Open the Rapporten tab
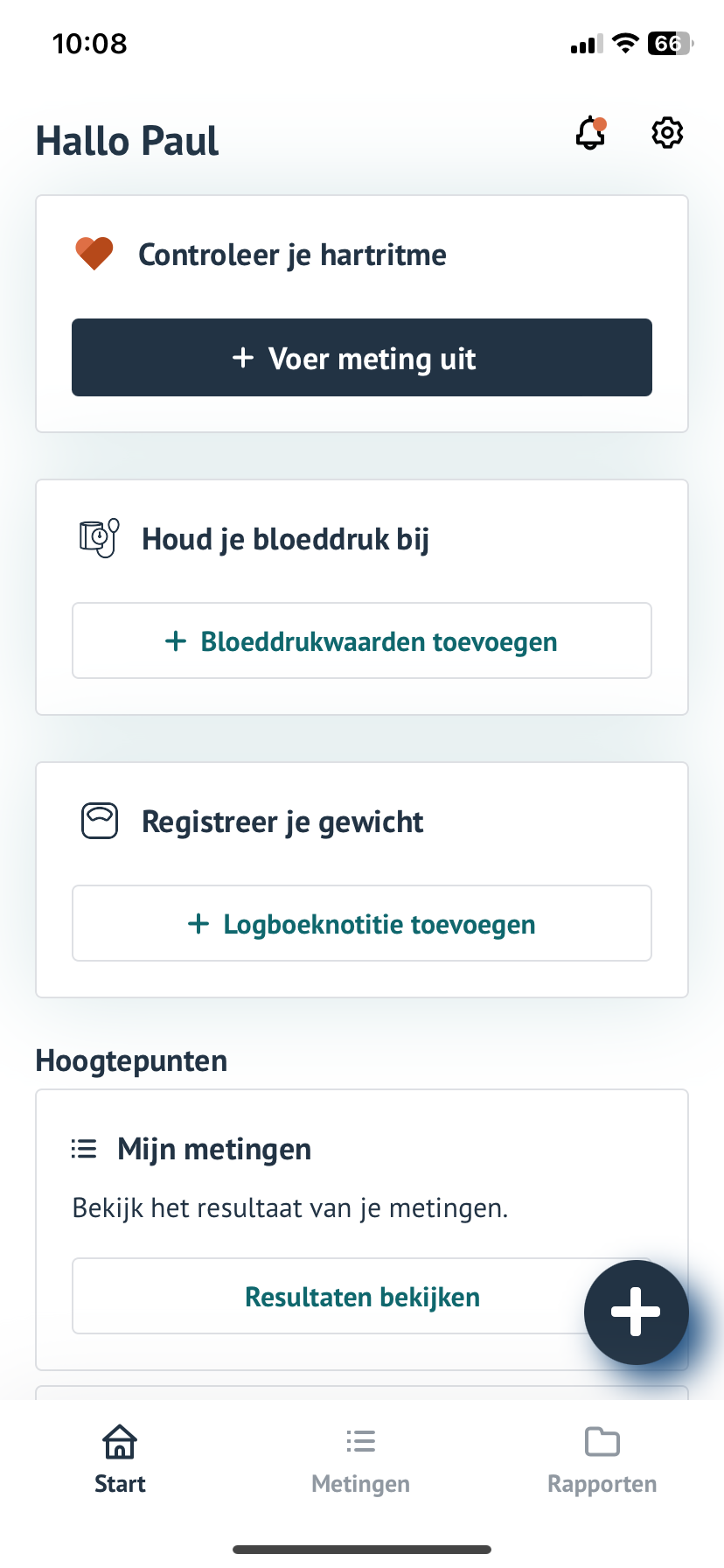This screenshot has width=724, height=1568. click(x=602, y=1459)
